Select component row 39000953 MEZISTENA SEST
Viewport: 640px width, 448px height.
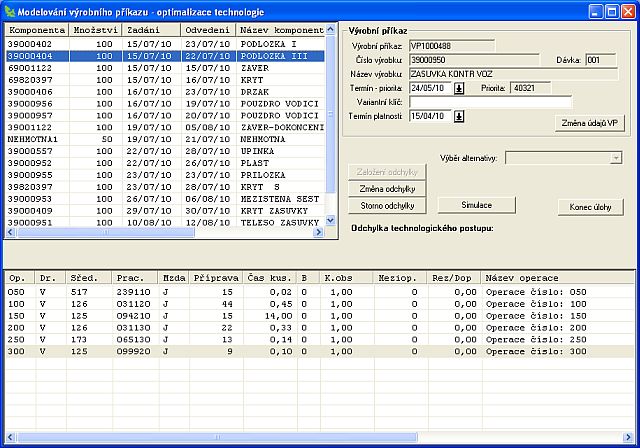click(x=165, y=199)
